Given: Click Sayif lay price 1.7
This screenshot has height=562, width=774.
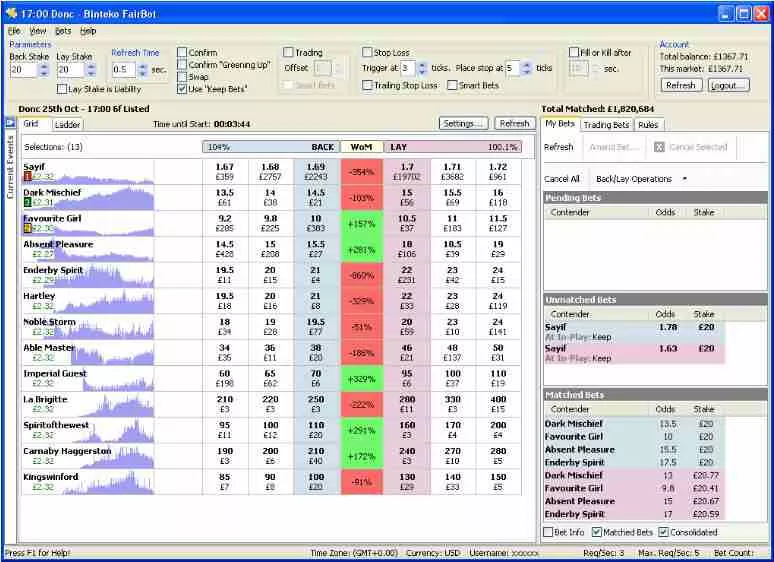Looking at the screenshot, I should pos(407,172).
